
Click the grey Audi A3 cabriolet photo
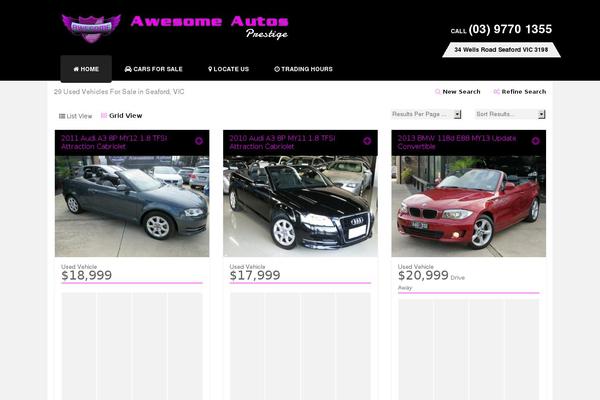pyautogui.click(x=132, y=206)
